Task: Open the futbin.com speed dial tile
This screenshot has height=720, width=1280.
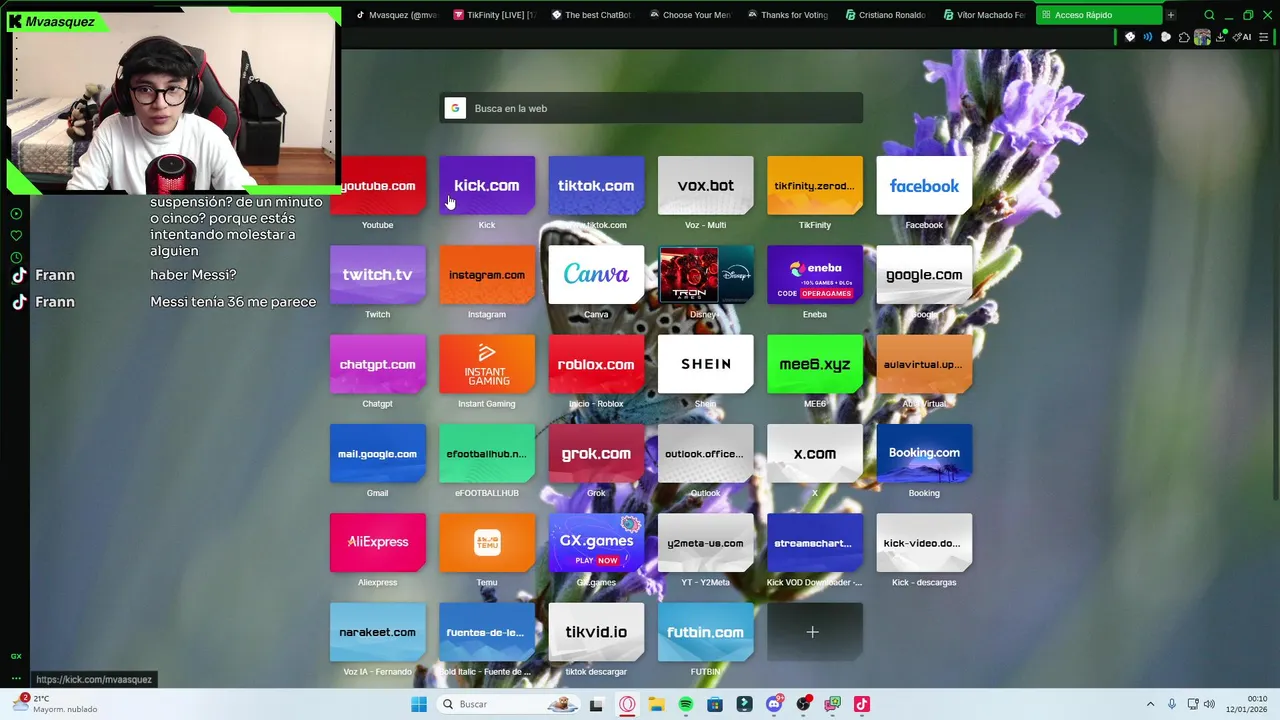Action: pos(705,632)
